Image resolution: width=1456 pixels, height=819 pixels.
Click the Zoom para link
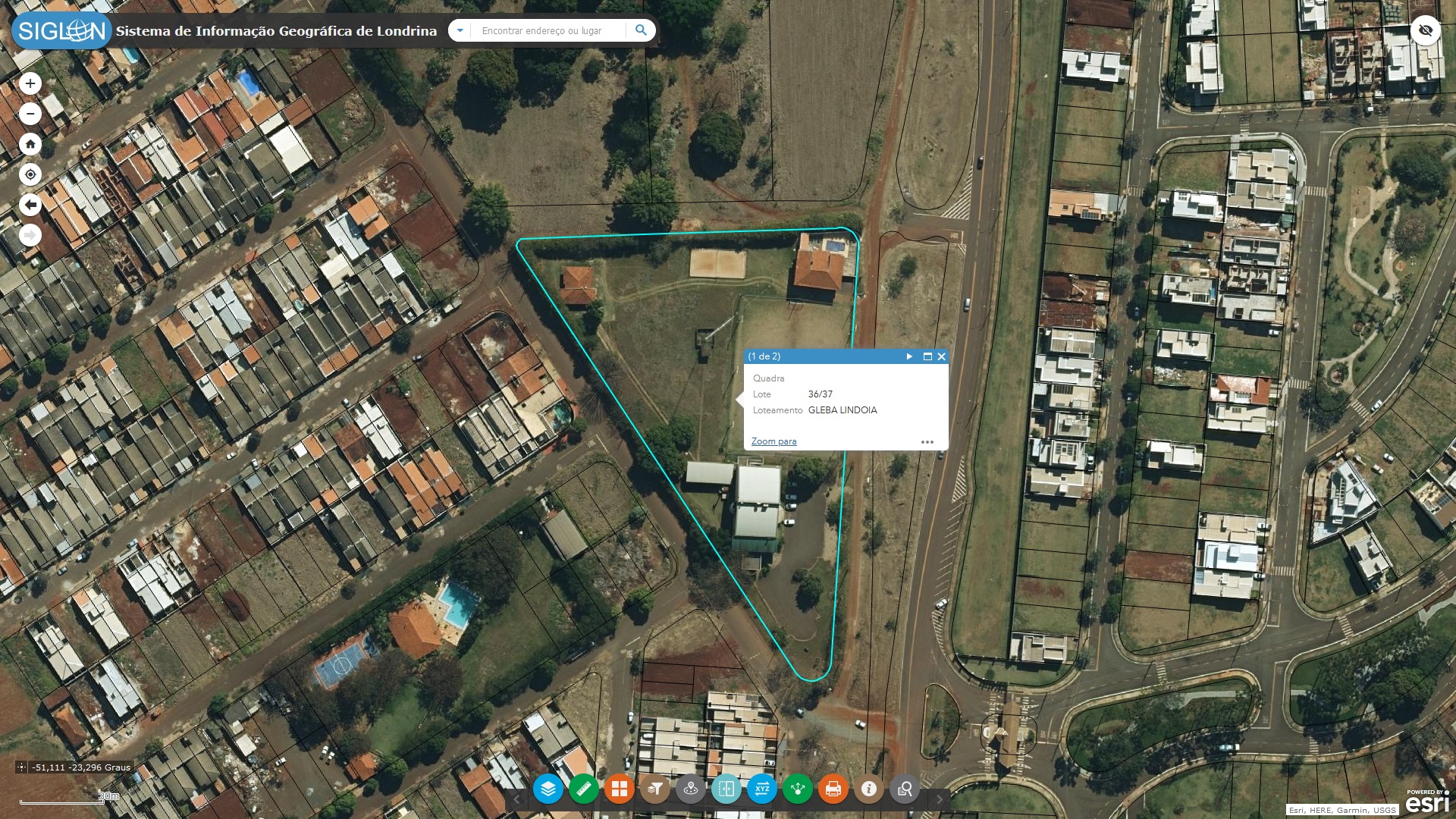[773, 441]
